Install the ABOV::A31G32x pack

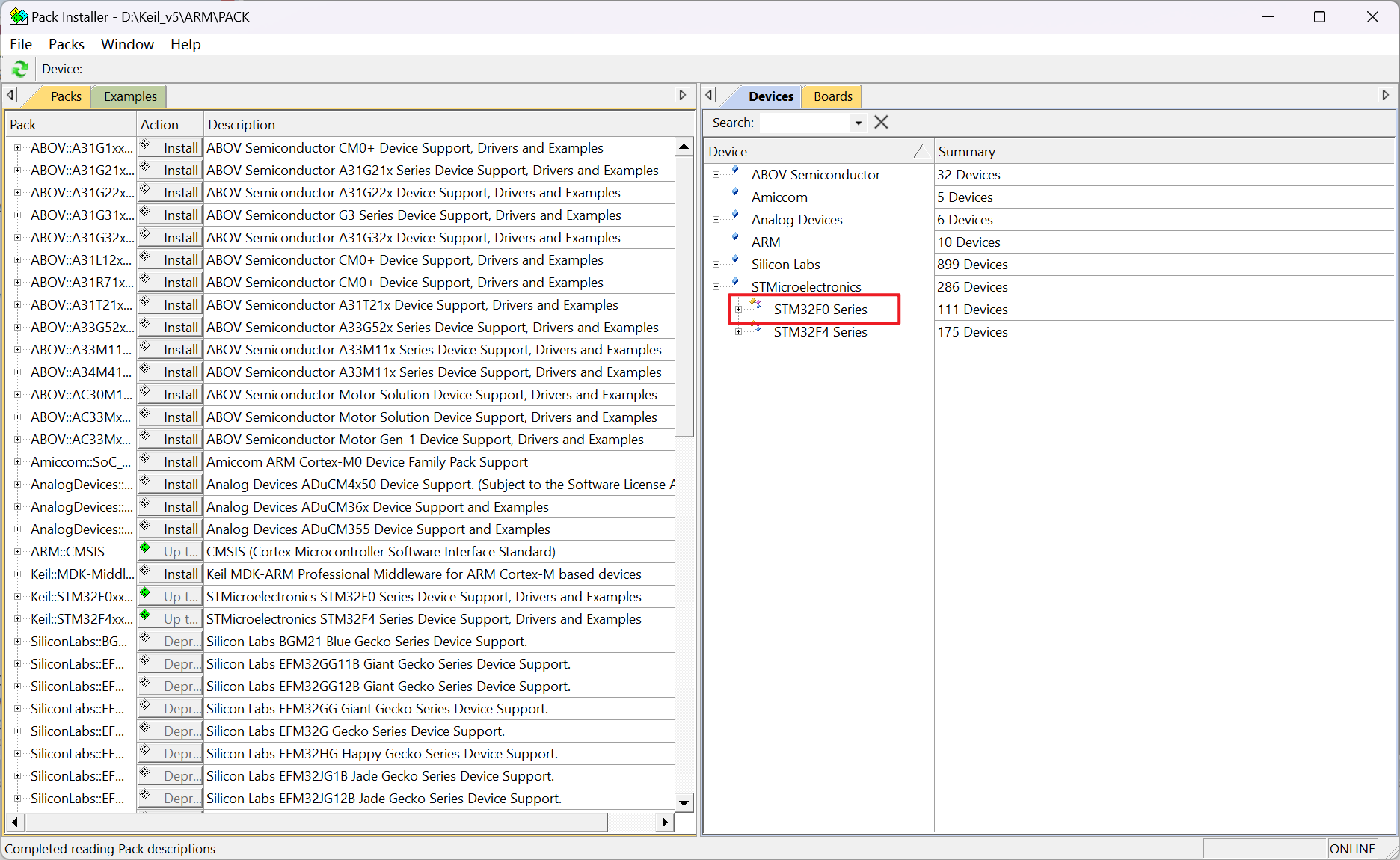point(171,238)
